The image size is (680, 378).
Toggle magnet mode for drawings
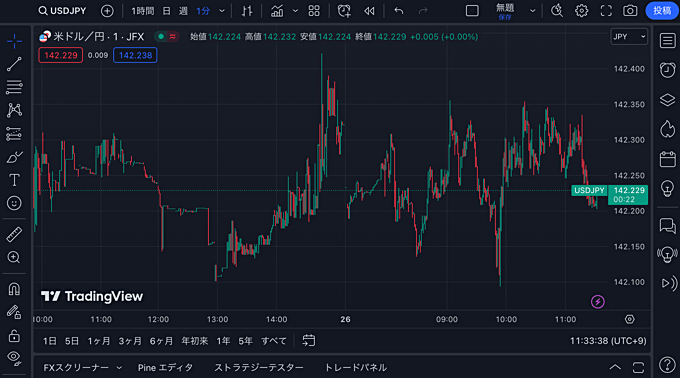click(x=14, y=289)
